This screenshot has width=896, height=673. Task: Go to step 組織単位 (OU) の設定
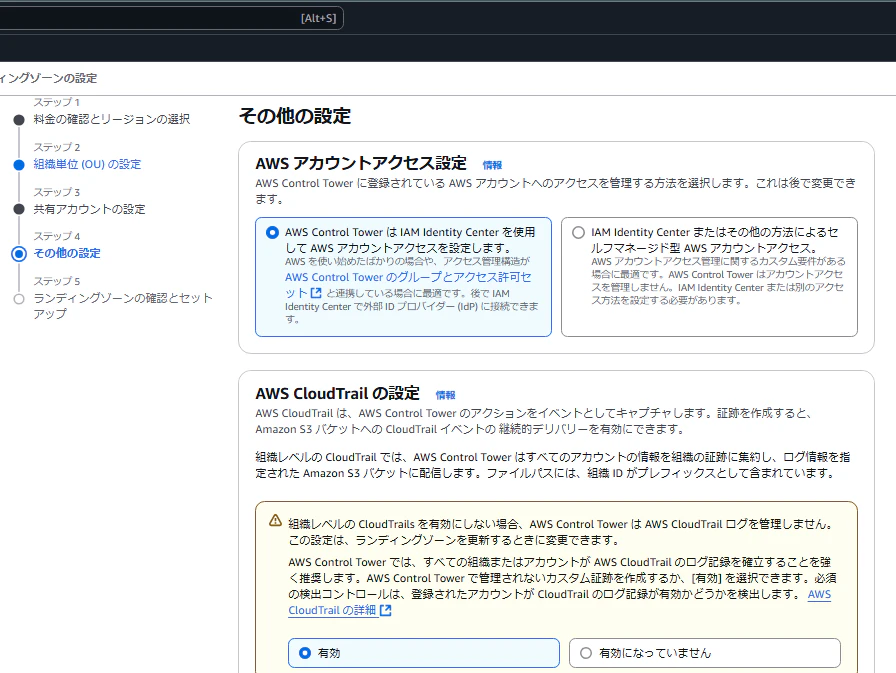87,165
